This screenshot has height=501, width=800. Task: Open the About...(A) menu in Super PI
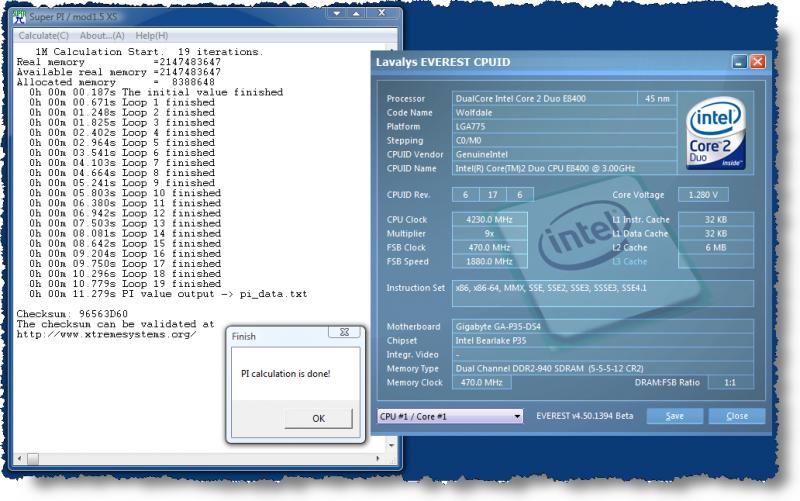tap(102, 36)
